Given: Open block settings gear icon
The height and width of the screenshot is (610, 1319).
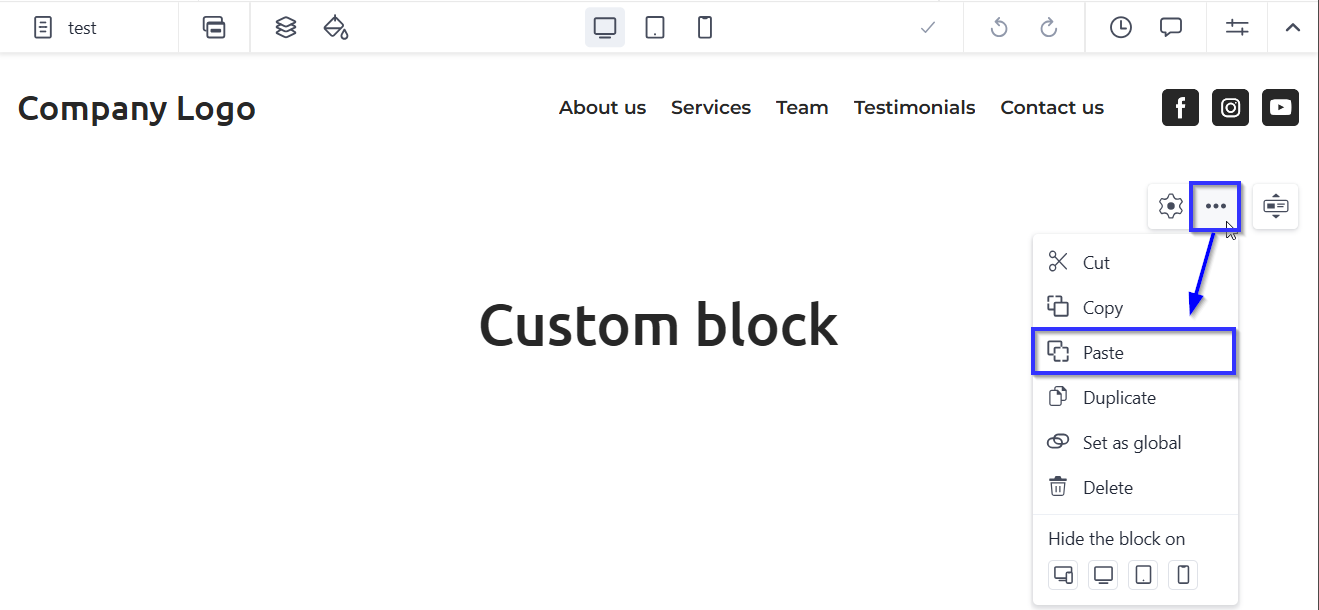Looking at the screenshot, I should (1170, 206).
